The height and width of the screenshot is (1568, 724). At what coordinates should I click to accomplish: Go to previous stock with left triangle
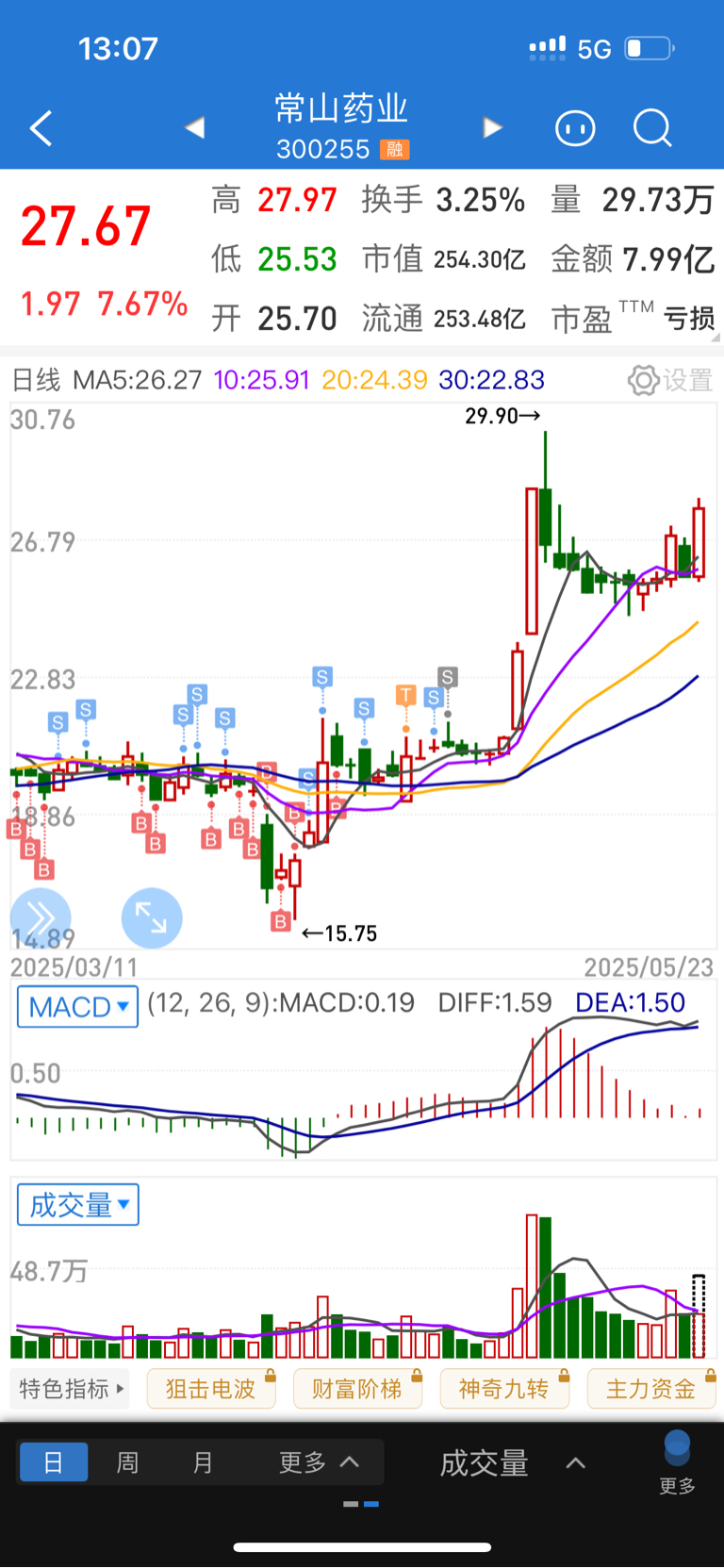point(195,127)
